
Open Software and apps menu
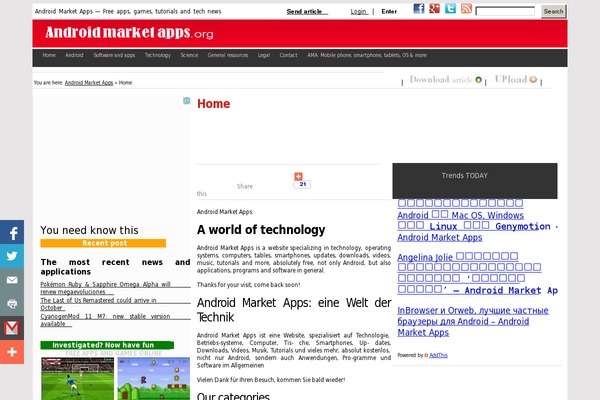[x=114, y=55]
